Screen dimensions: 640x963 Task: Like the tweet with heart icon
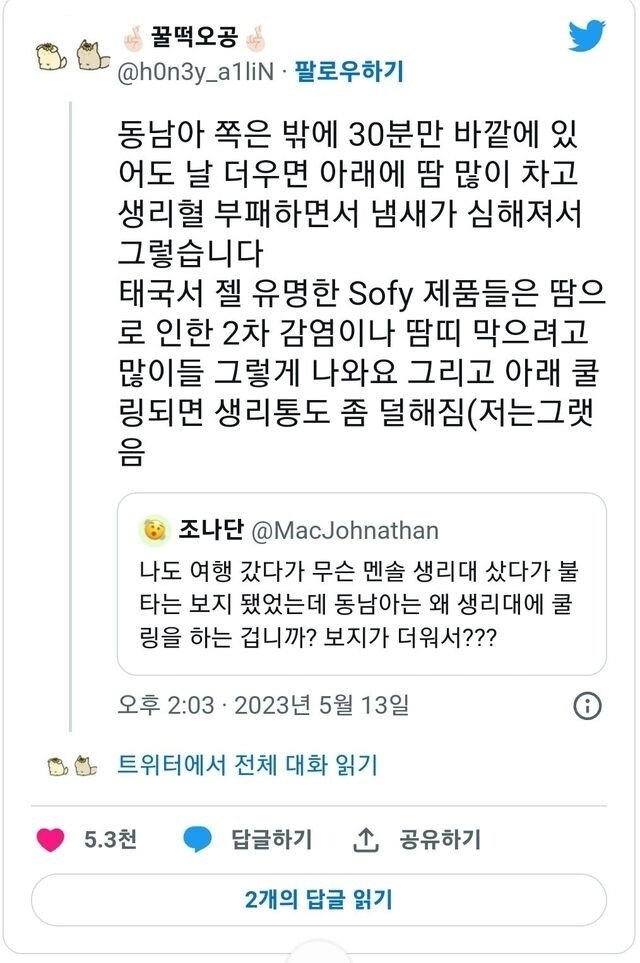[50, 840]
